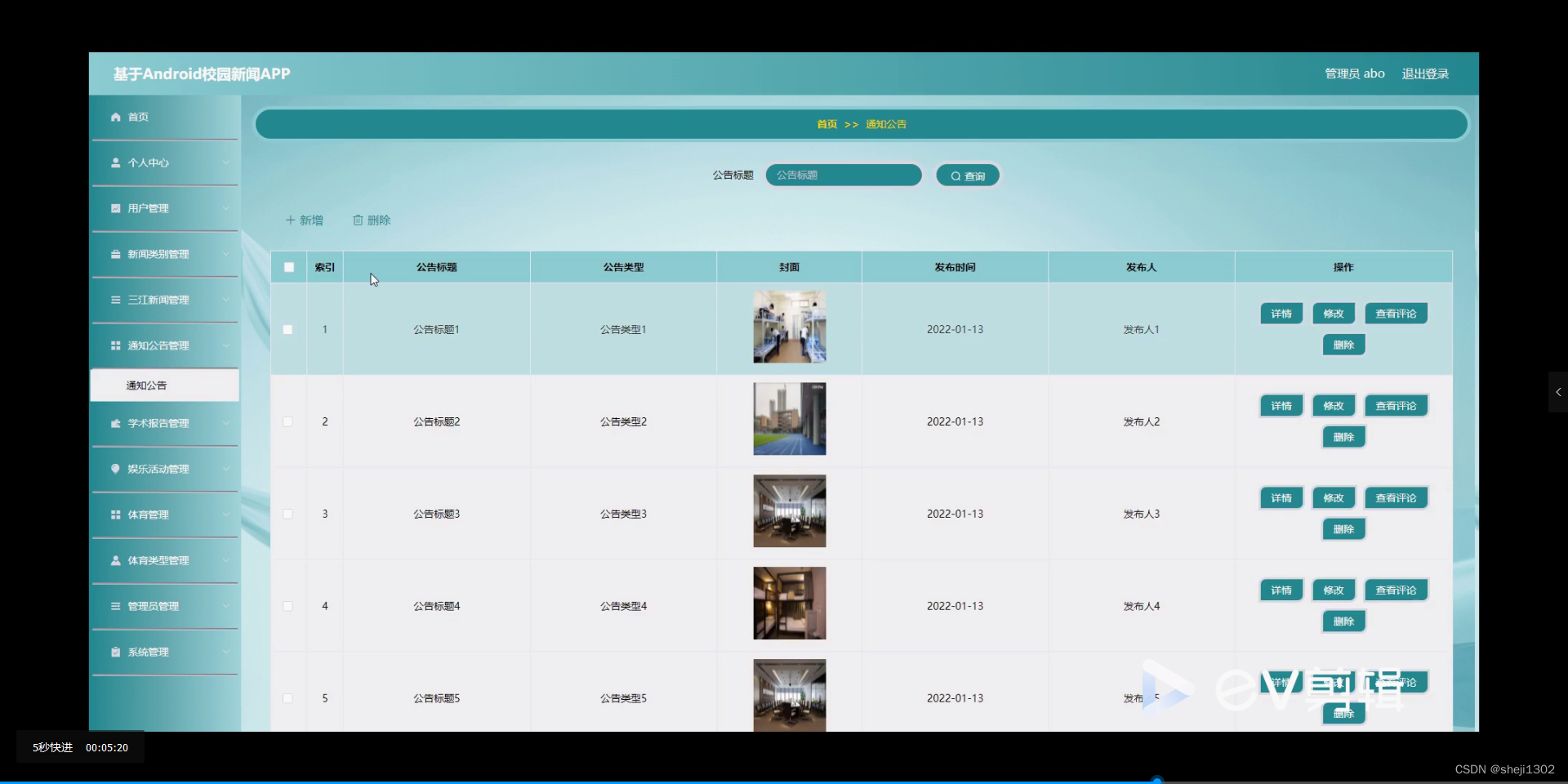Check the select-all checkbox in table header
Viewport: 1568px width, 784px height.
[x=288, y=267]
